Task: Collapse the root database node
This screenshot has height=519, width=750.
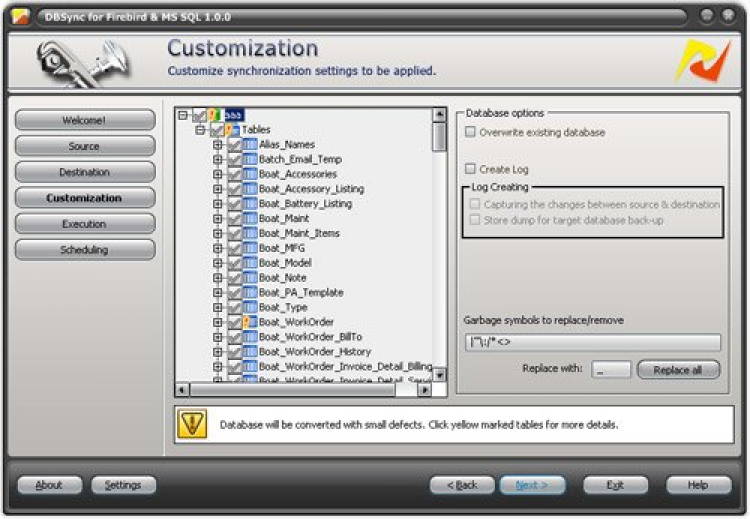Action: tap(183, 115)
